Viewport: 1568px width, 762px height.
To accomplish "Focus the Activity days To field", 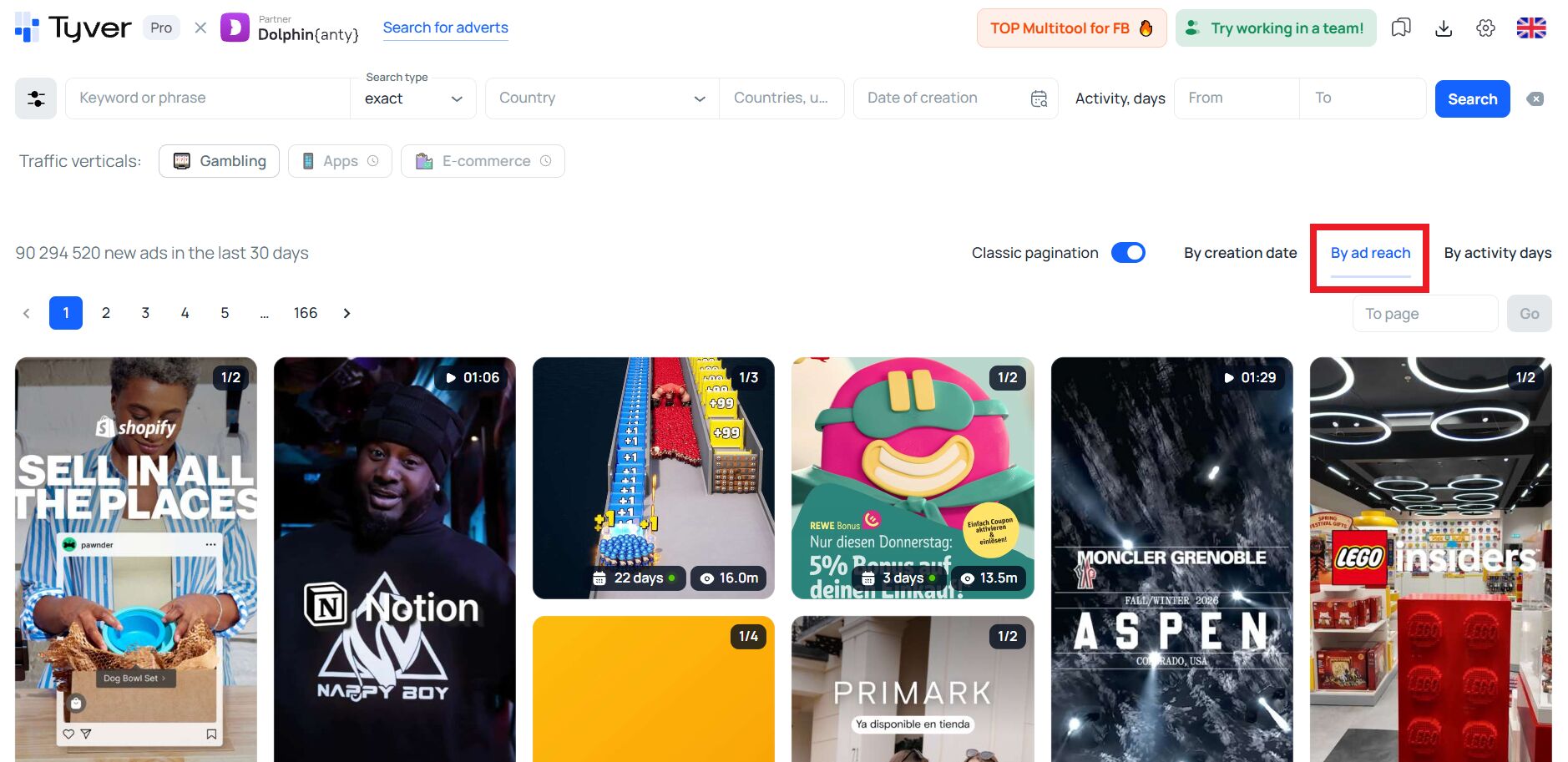I will (1363, 98).
